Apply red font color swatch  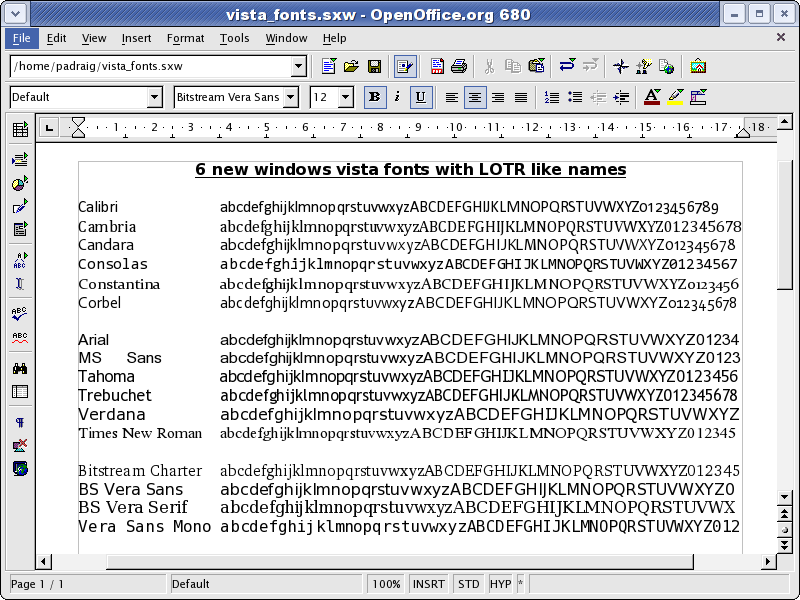click(652, 97)
